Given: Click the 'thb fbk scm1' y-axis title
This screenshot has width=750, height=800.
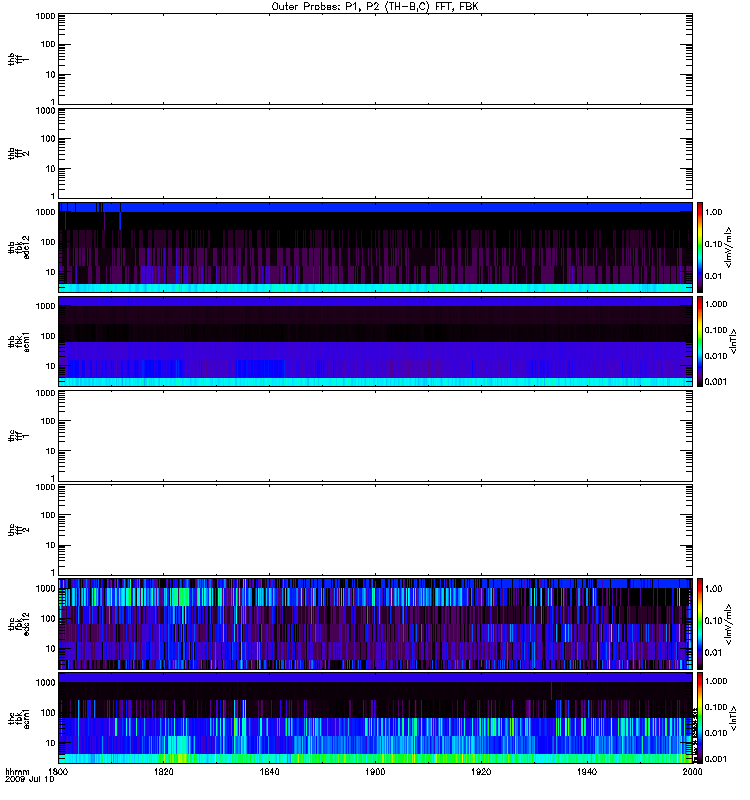Looking at the screenshot, I should tap(19, 341).
